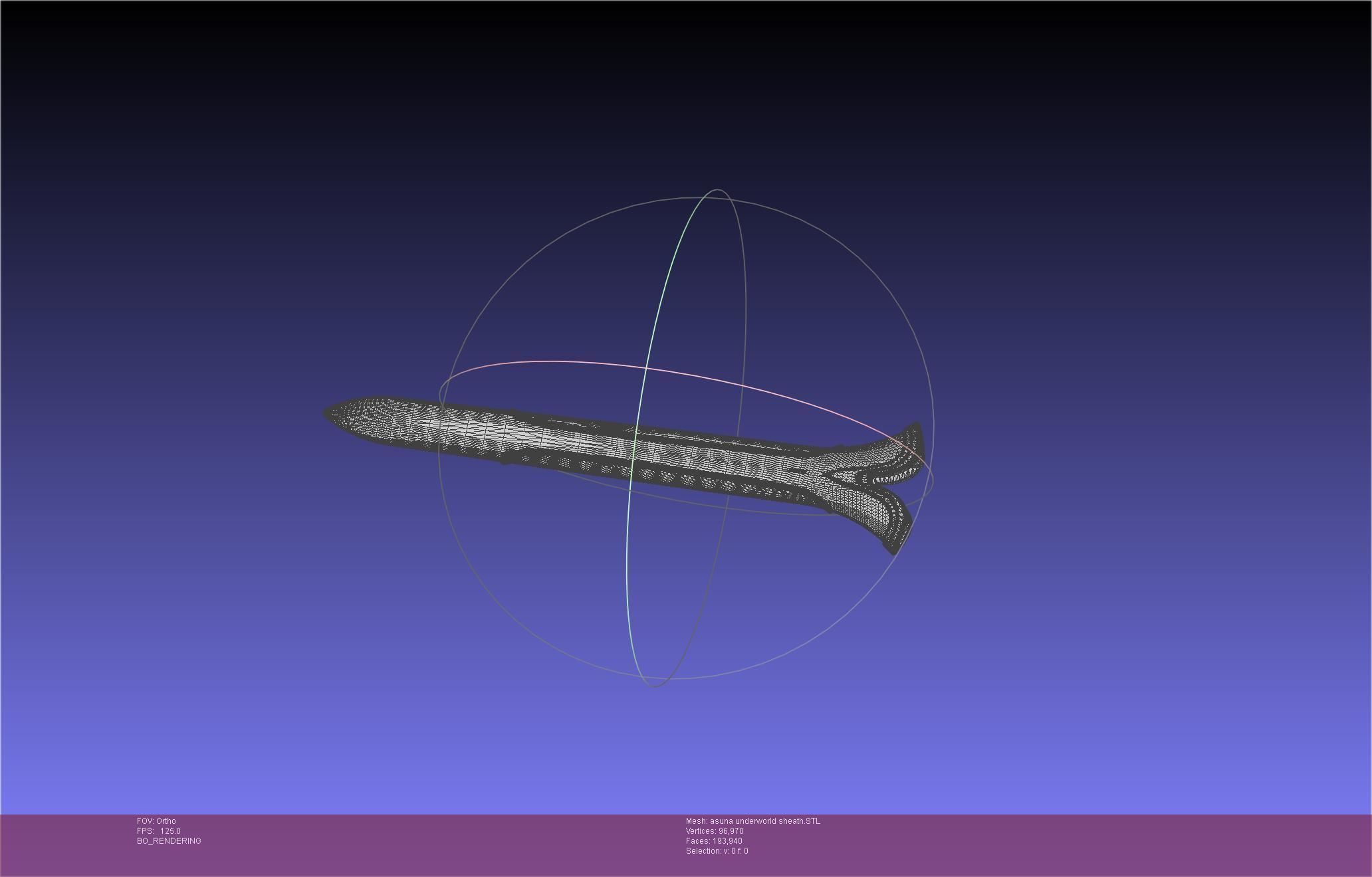The width and height of the screenshot is (1372, 877).
Task: Click the pointed left tip of the sheath mesh
Action: click(x=327, y=413)
